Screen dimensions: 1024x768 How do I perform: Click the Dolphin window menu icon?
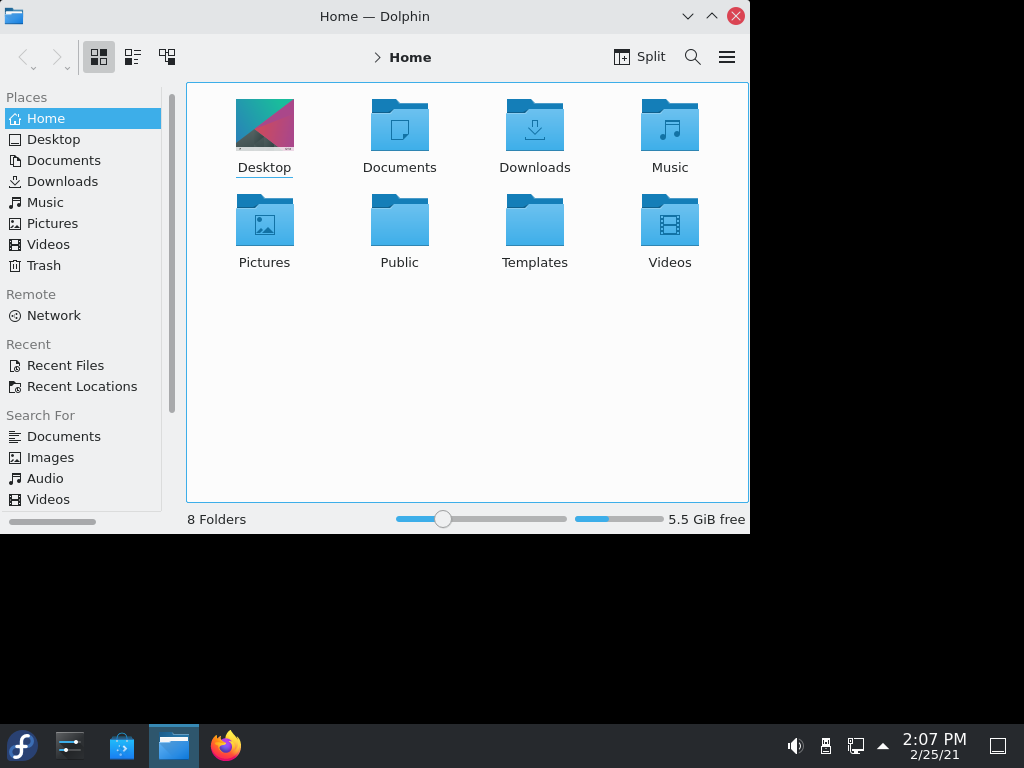(x=14, y=16)
